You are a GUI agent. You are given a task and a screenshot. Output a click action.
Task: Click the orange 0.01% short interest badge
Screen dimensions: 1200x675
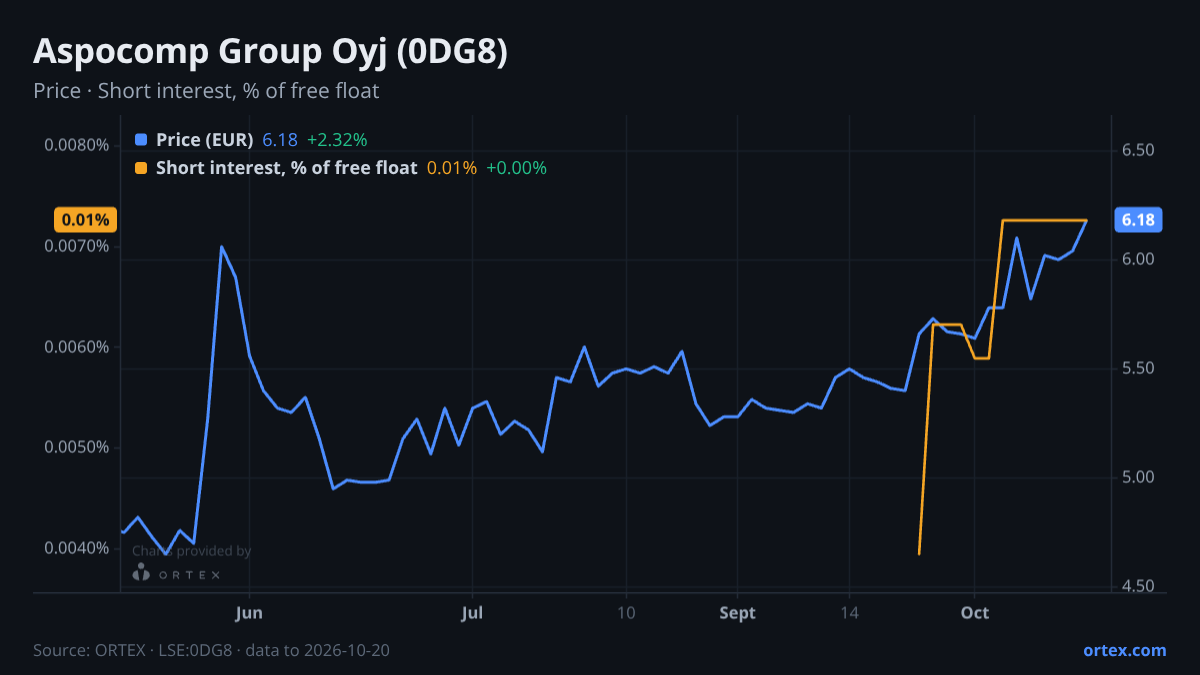[x=87, y=220]
